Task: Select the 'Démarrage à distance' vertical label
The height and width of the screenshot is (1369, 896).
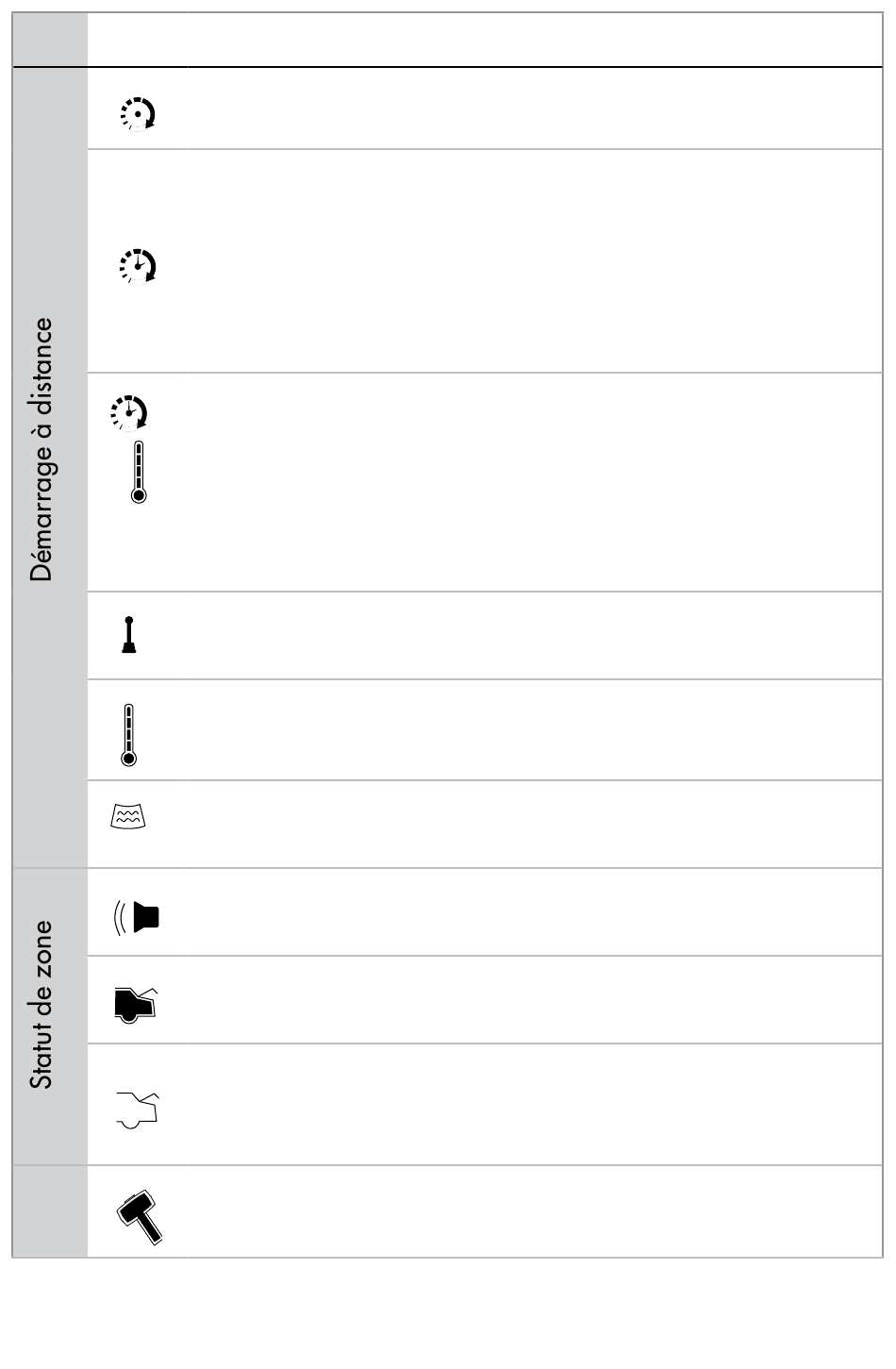Action: point(41,450)
